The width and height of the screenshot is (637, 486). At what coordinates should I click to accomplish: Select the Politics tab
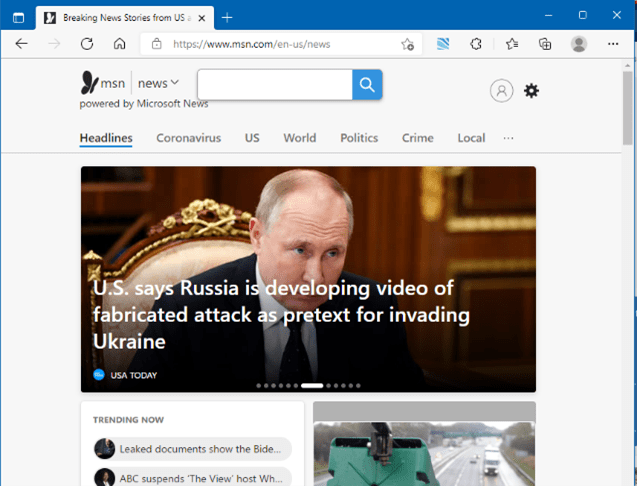(x=359, y=138)
